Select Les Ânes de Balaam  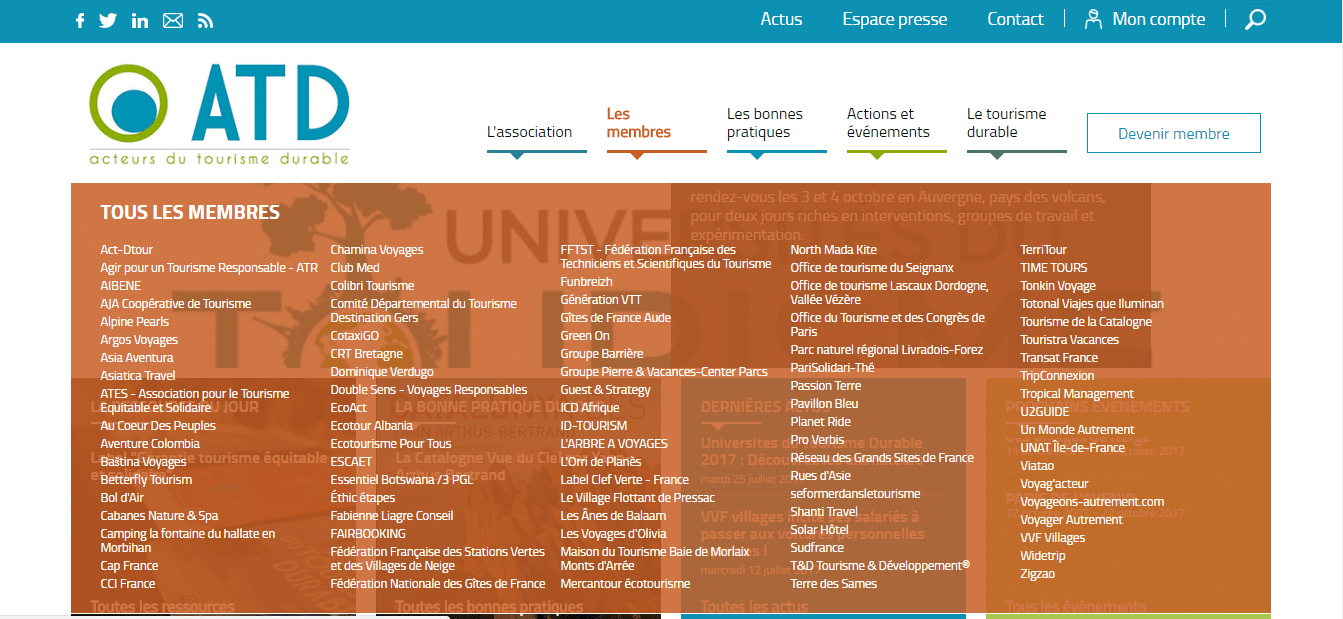point(613,516)
